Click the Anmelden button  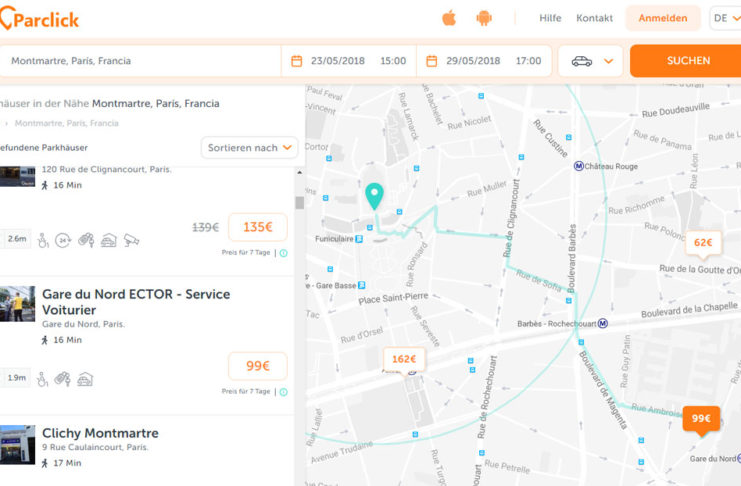pyautogui.click(x=663, y=18)
